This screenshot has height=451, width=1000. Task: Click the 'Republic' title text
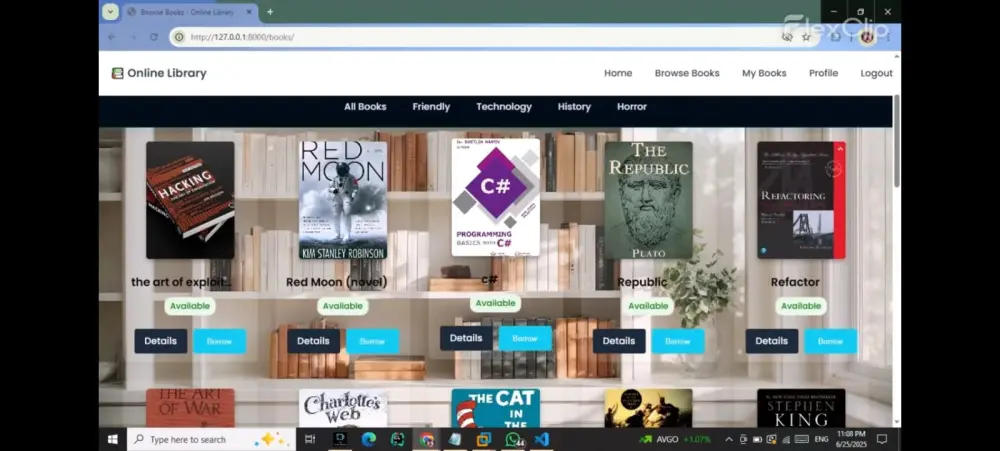point(642,282)
